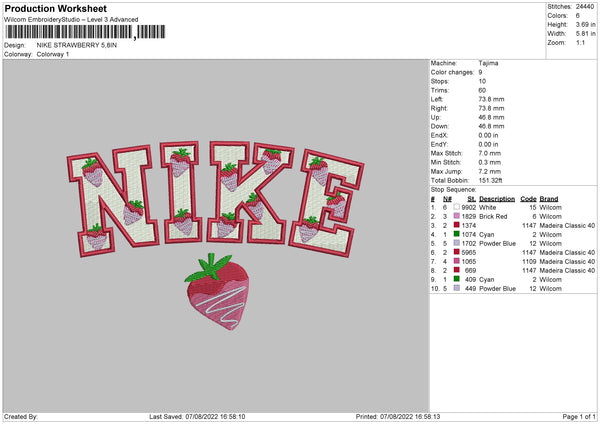The image size is (600, 424).
Task: Select the Total Bobbin value 151.32ft
Action: click(491, 180)
